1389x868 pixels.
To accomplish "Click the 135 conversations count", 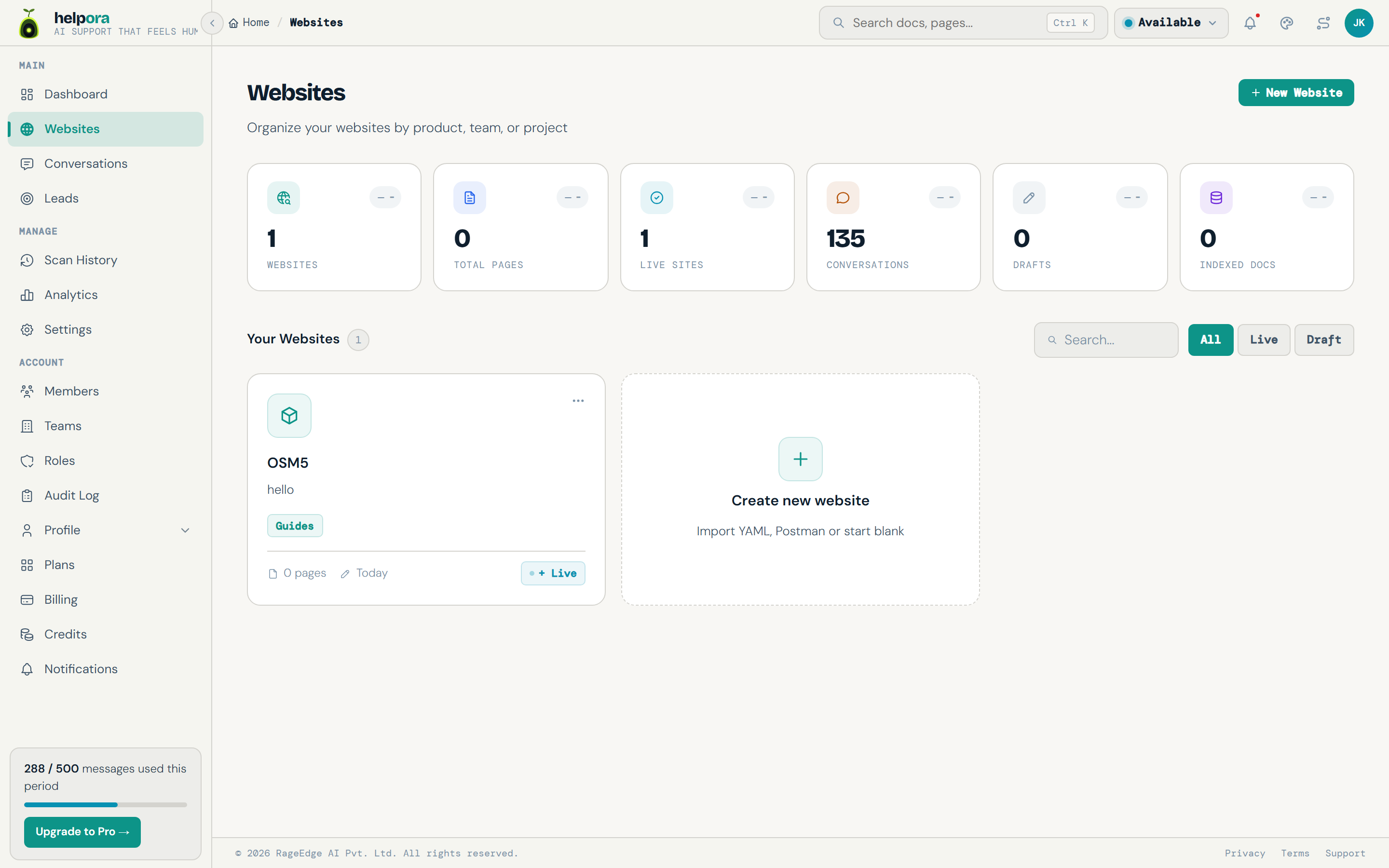I will [x=845, y=239].
